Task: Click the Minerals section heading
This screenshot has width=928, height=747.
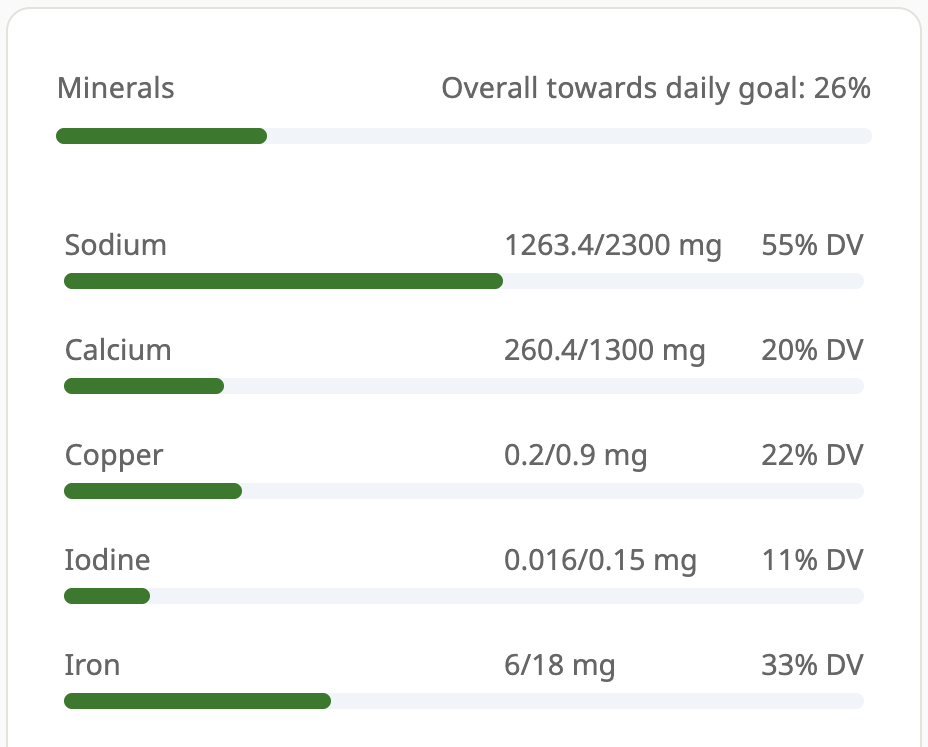Action: coord(115,88)
